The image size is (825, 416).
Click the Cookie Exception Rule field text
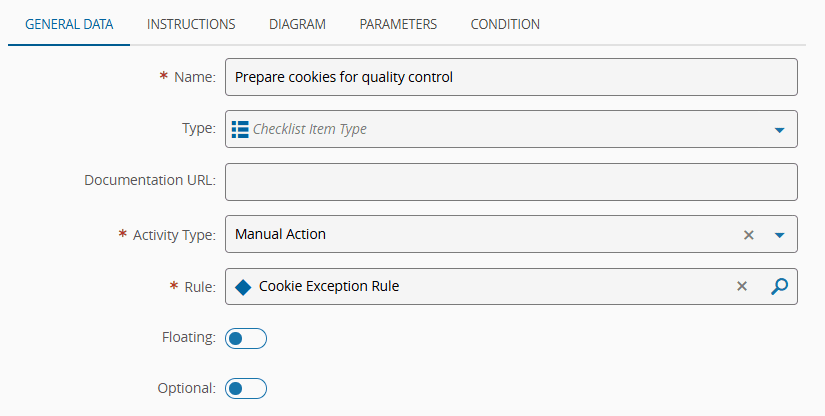coord(329,287)
